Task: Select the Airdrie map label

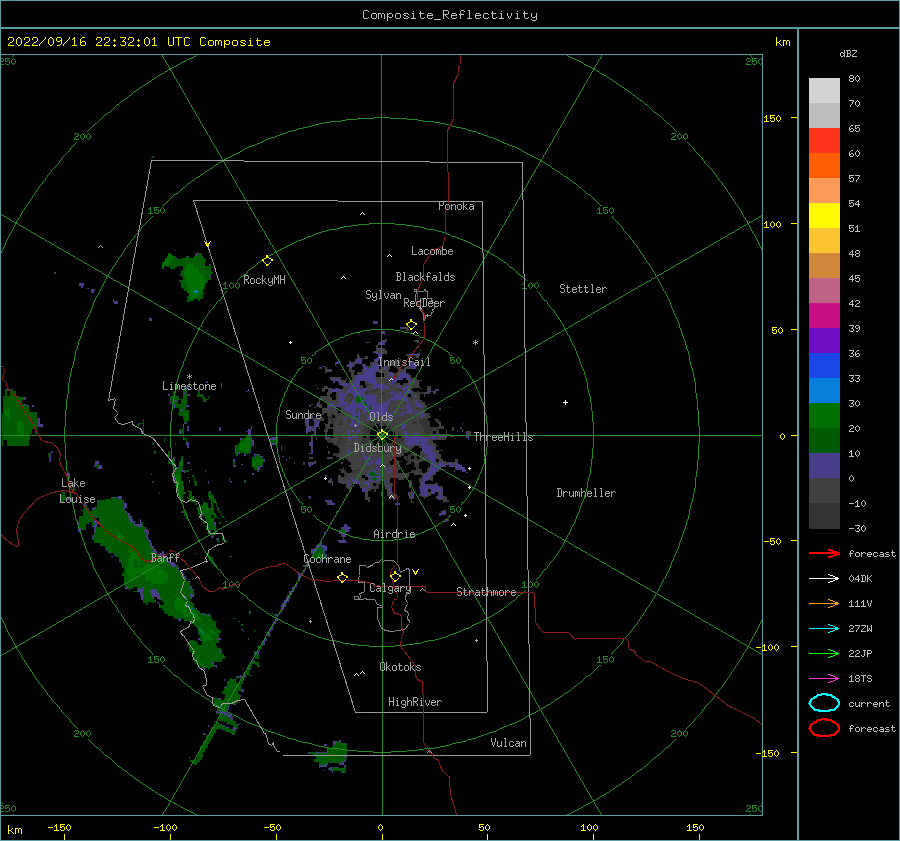Action: pyautogui.click(x=394, y=534)
